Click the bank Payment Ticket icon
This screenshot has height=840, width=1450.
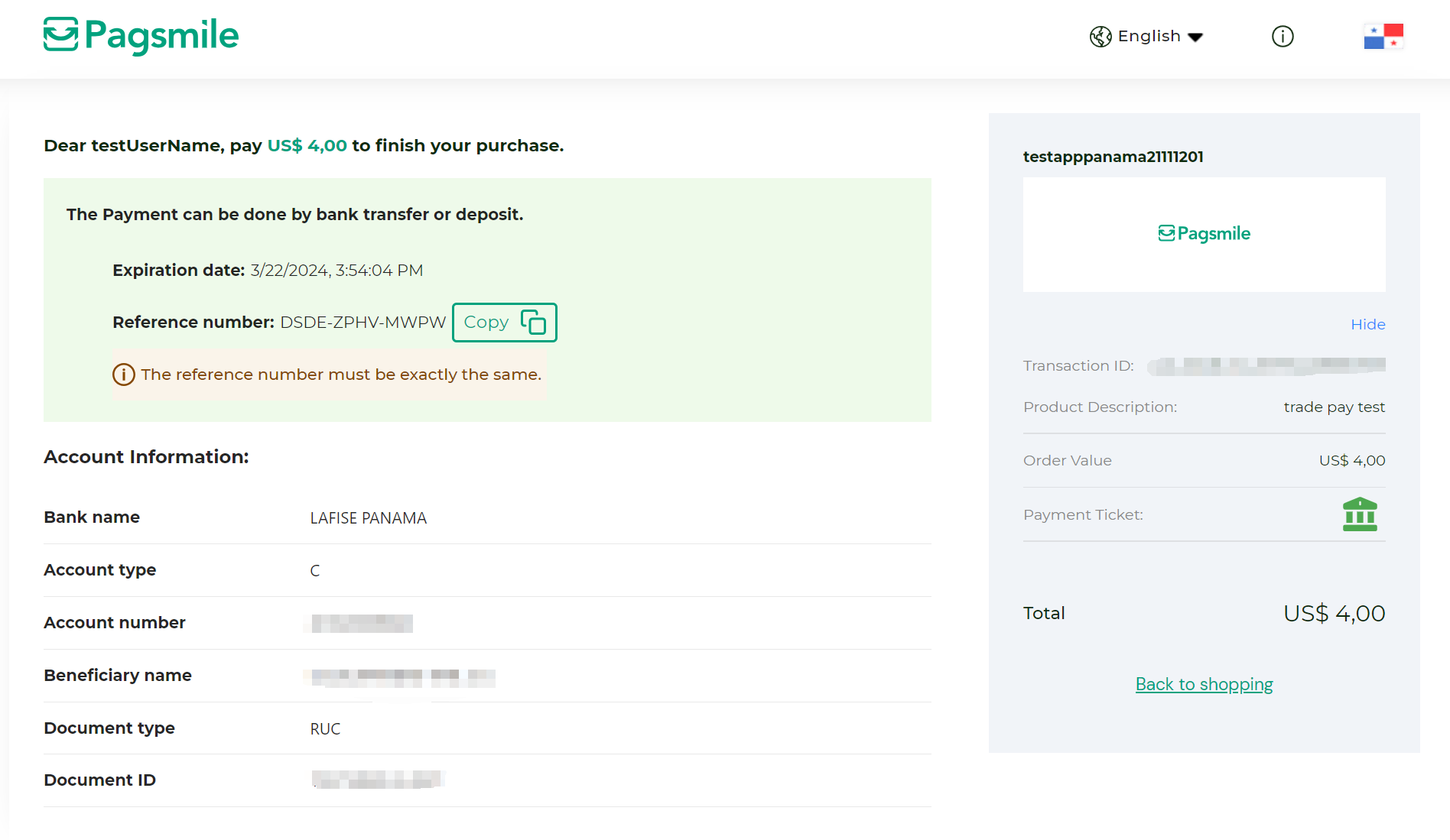tap(1360, 514)
